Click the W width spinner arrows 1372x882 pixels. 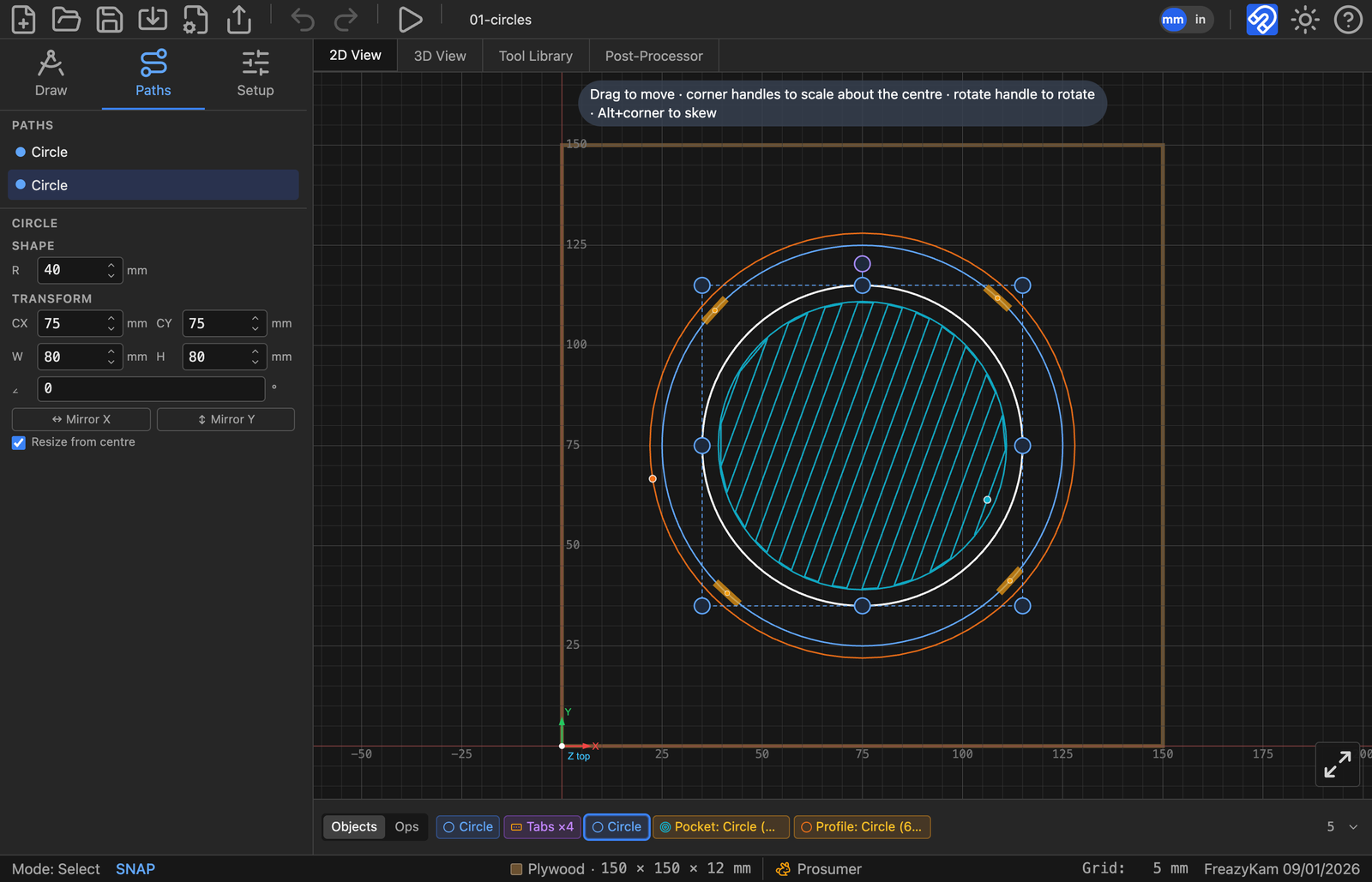click(x=111, y=357)
